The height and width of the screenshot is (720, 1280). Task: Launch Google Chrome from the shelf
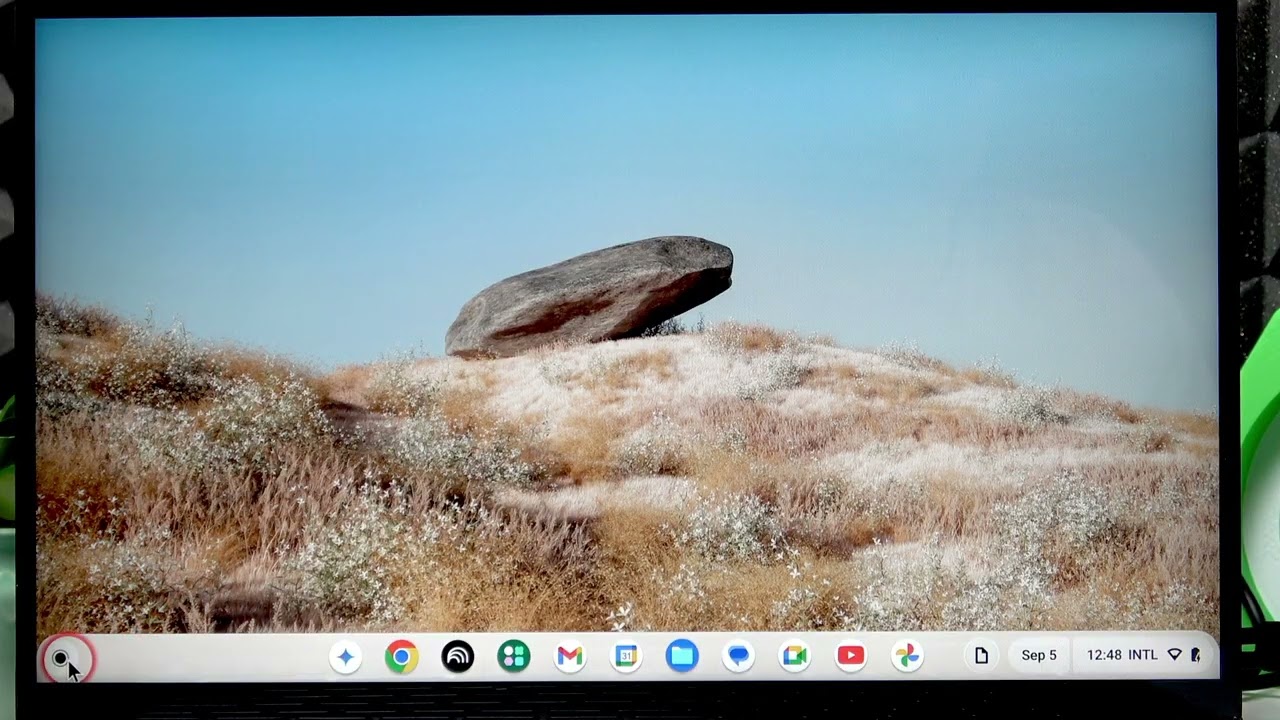401,656
